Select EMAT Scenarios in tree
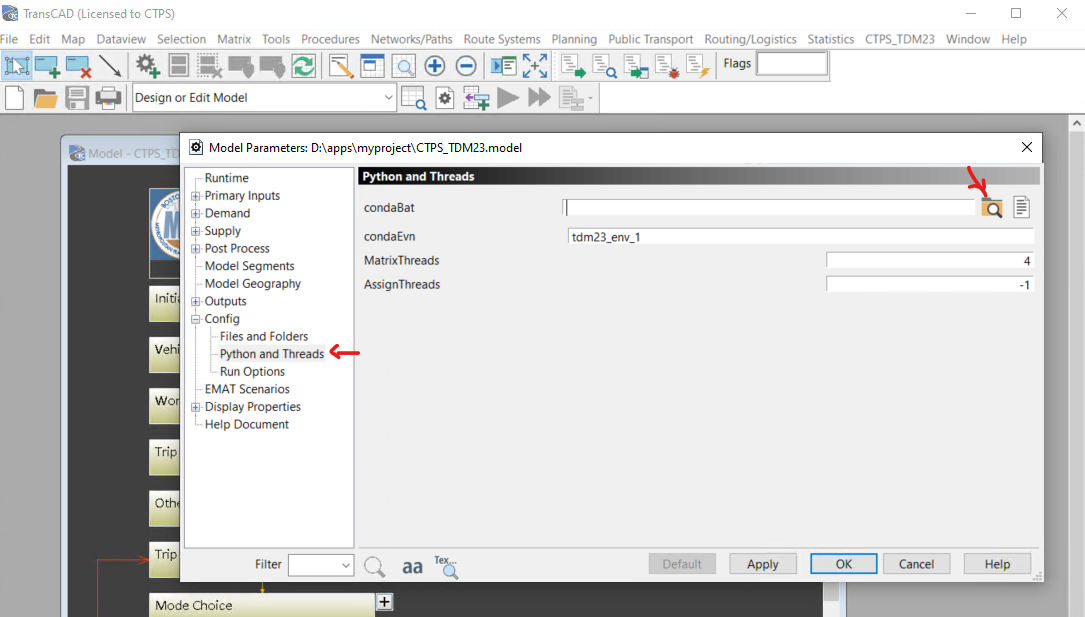This screenshot has height=617, width=1085. [247, 389]
